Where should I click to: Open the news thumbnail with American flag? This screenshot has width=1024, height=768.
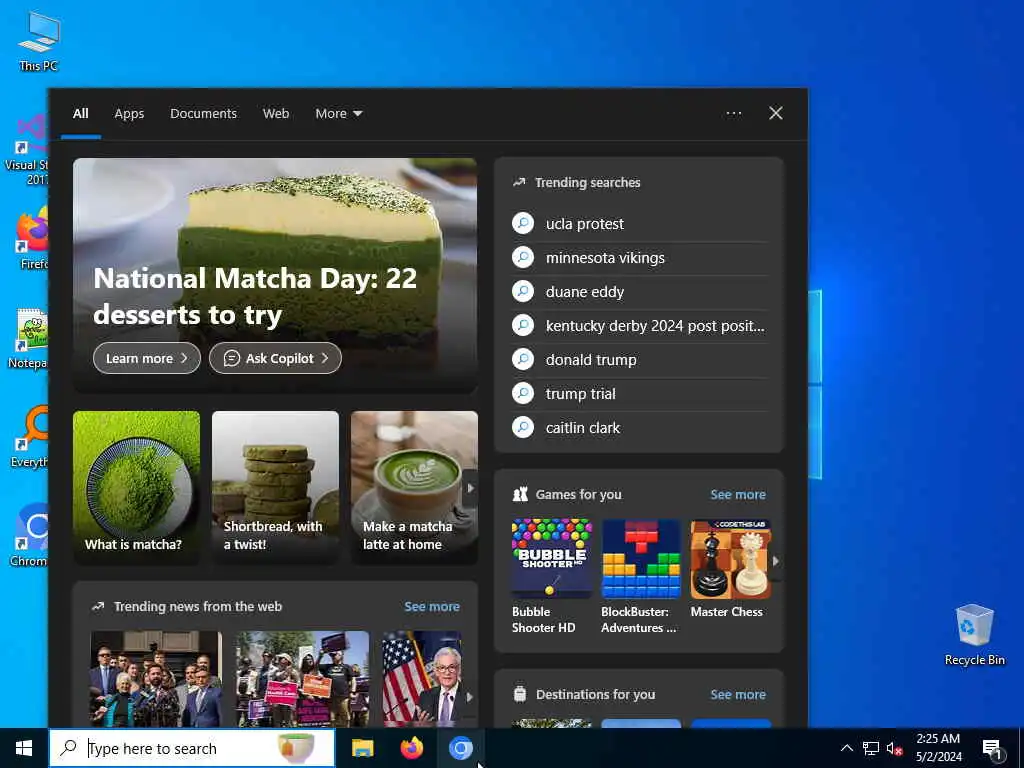click(x=422, y=679)
